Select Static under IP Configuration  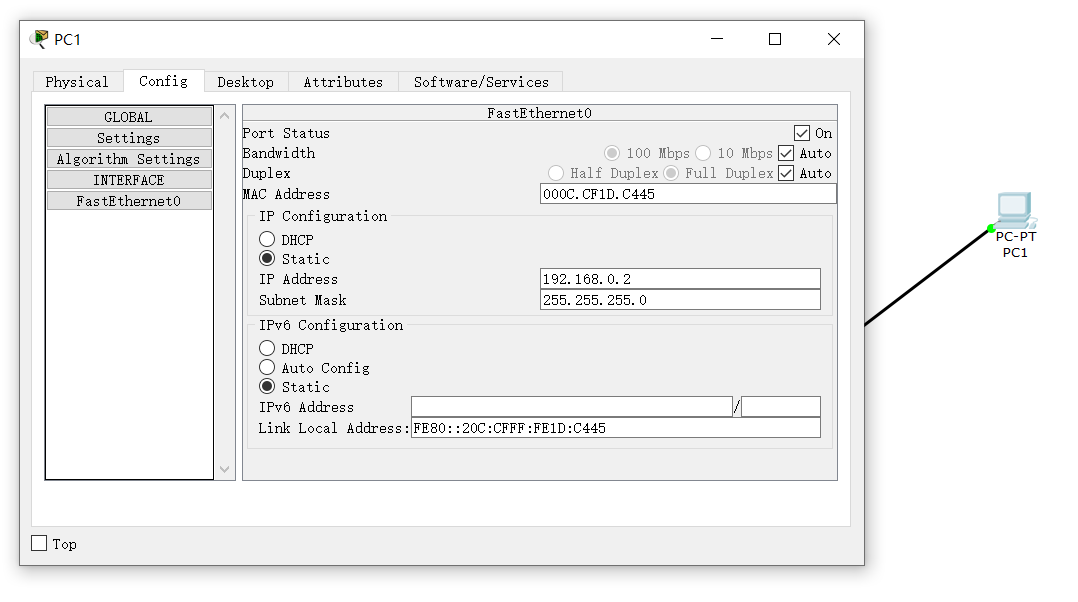pos(267,258)
